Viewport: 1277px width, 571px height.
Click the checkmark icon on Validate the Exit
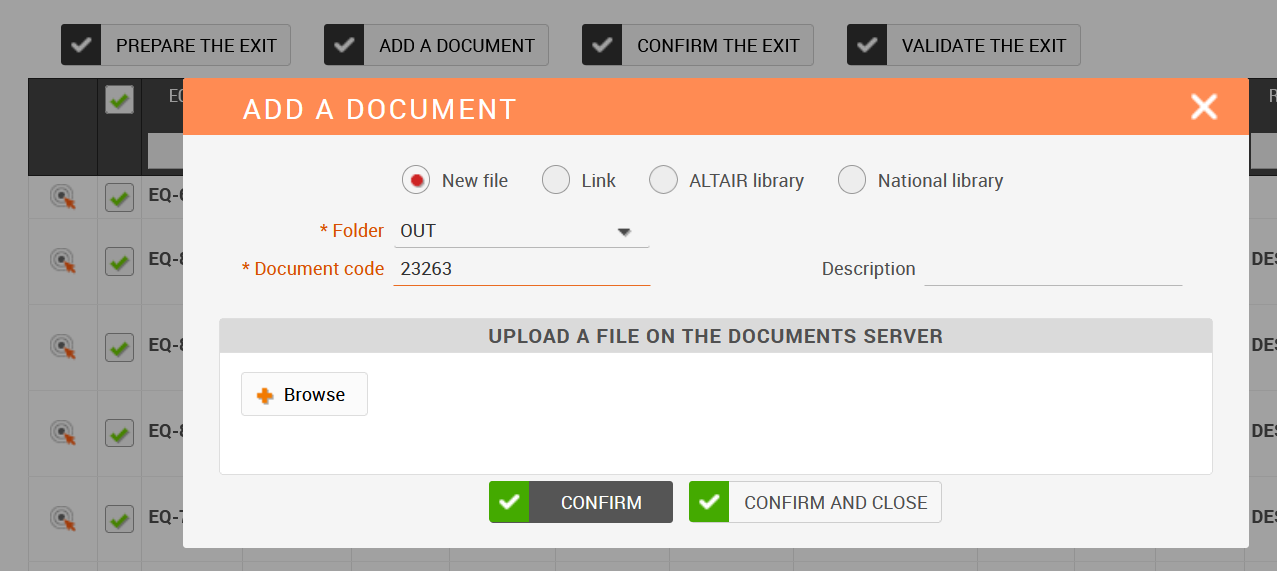point(867,45)
